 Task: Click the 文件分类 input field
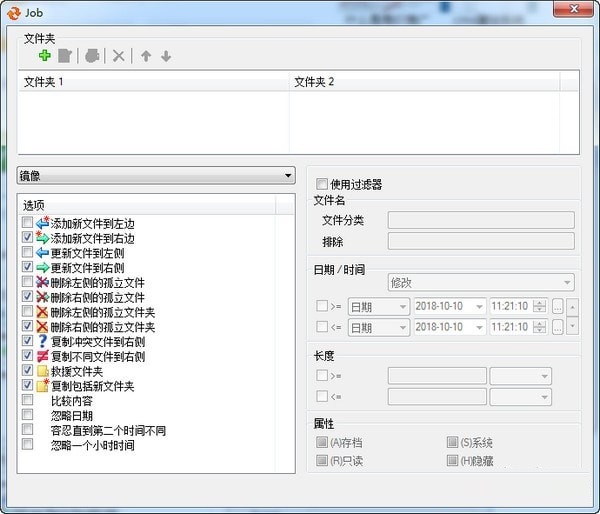pyautogui.click(x=481, y=220)
